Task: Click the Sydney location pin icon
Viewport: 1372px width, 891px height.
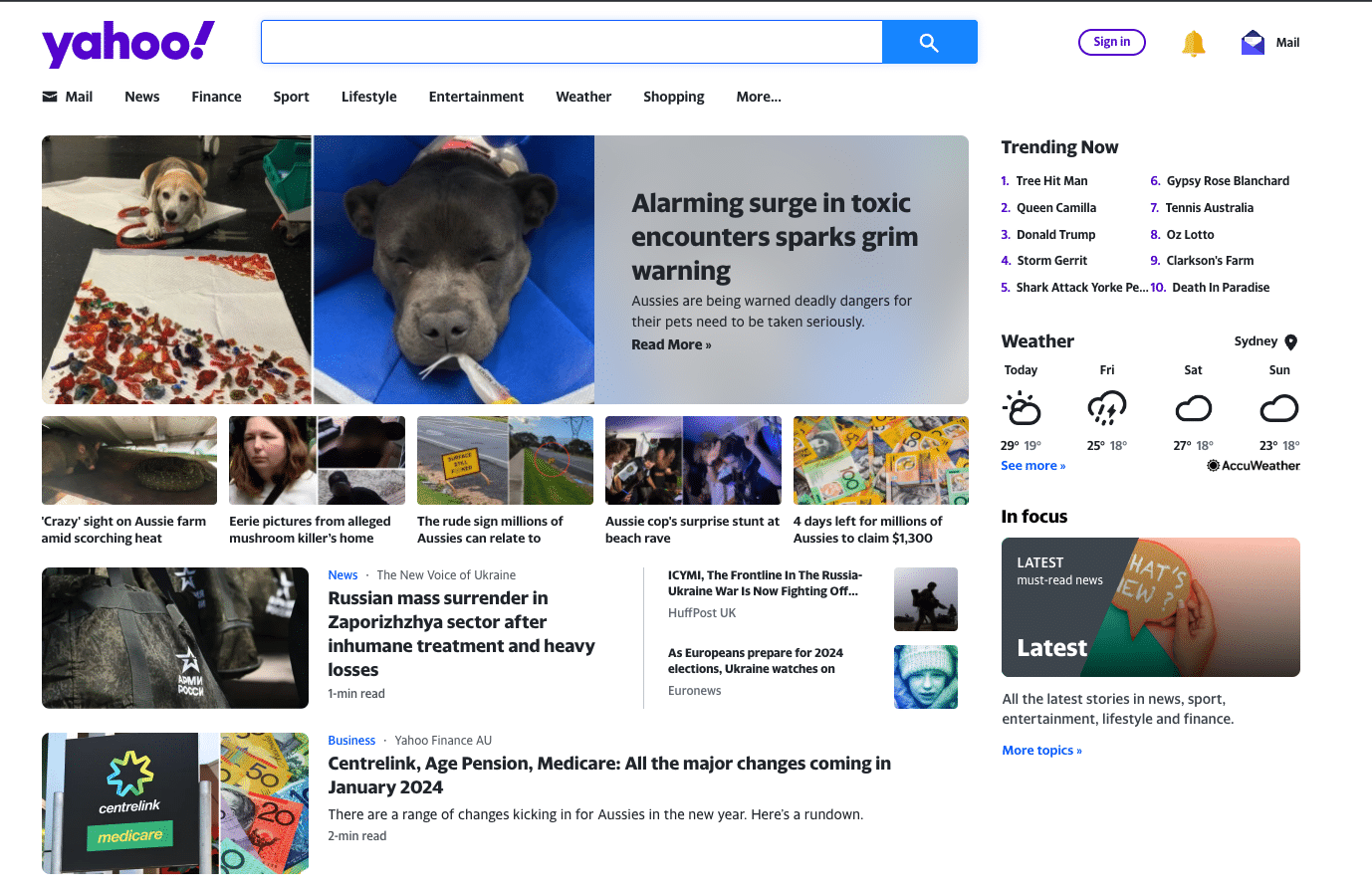Action: pos(1290,341)
